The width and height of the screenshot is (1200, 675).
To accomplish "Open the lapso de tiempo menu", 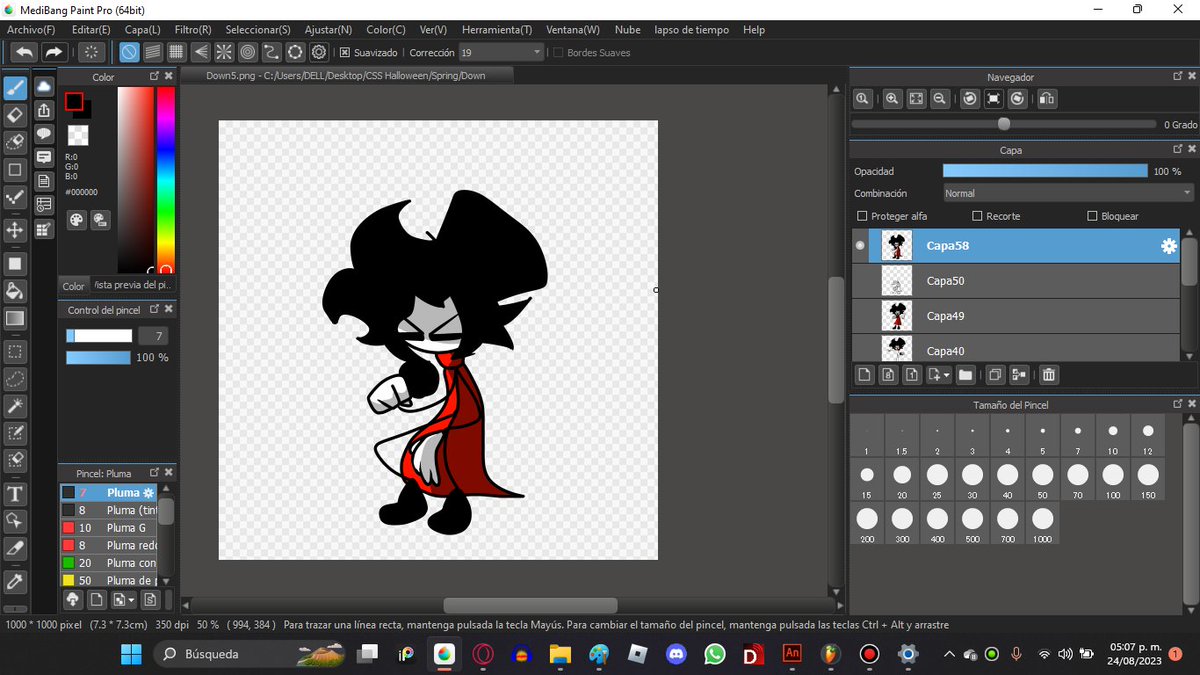I will [691, 30].
